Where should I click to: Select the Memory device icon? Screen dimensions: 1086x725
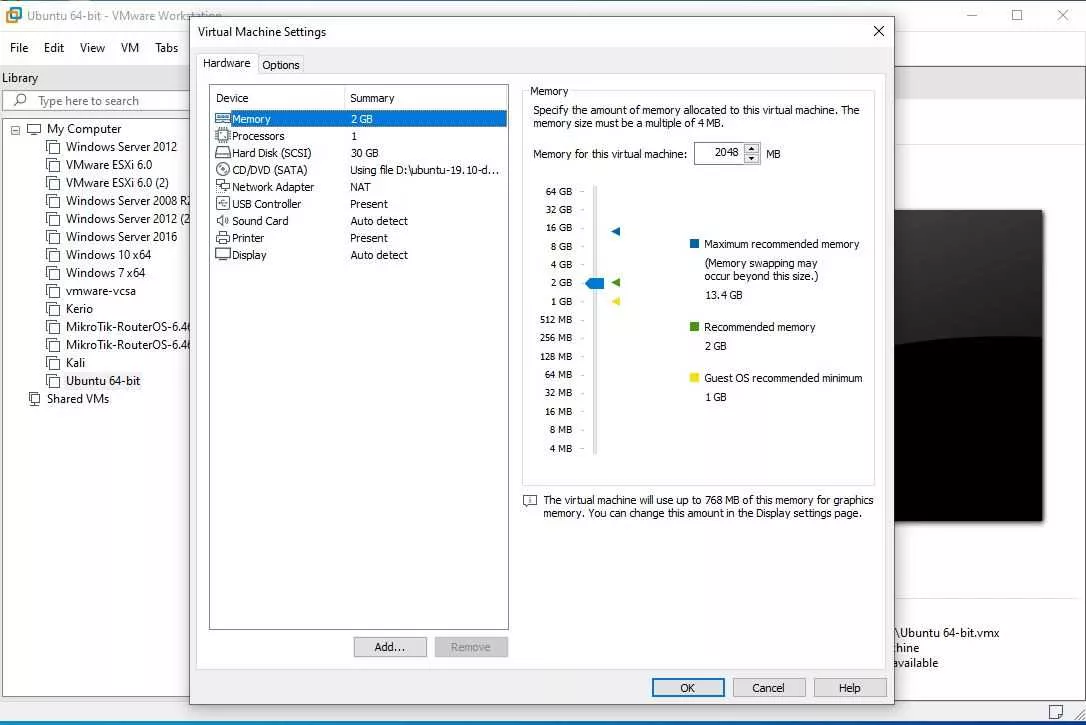[222, 118]
